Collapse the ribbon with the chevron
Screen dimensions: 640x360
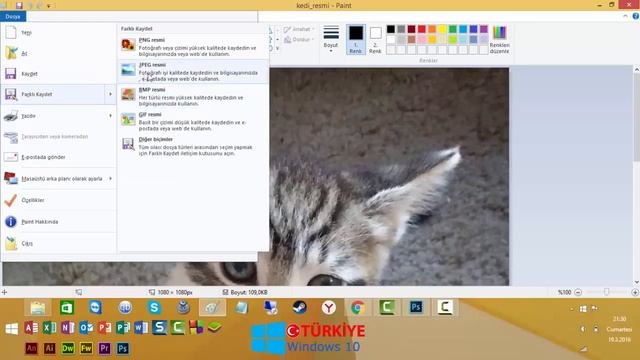pos(625,16)
